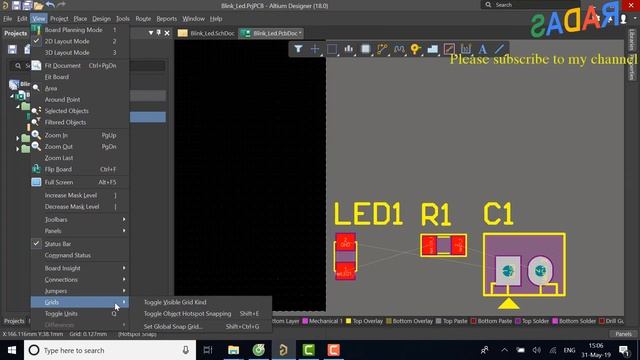Click the save icon in Projects panel
Image resolution: width=640 pixels, height=360 pixels.
12,49
